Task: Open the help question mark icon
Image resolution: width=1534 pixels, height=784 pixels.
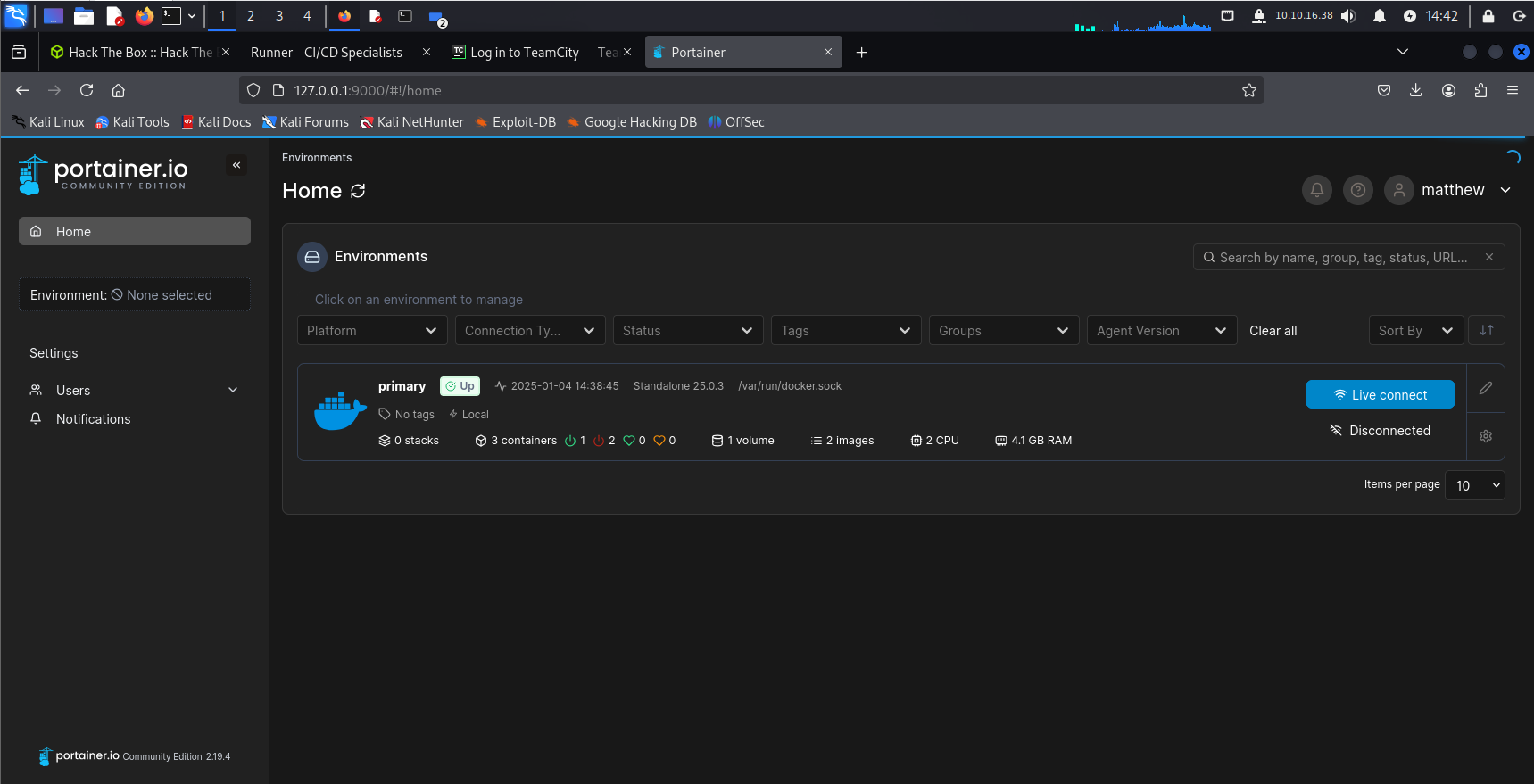Action: click(1357, 190)
